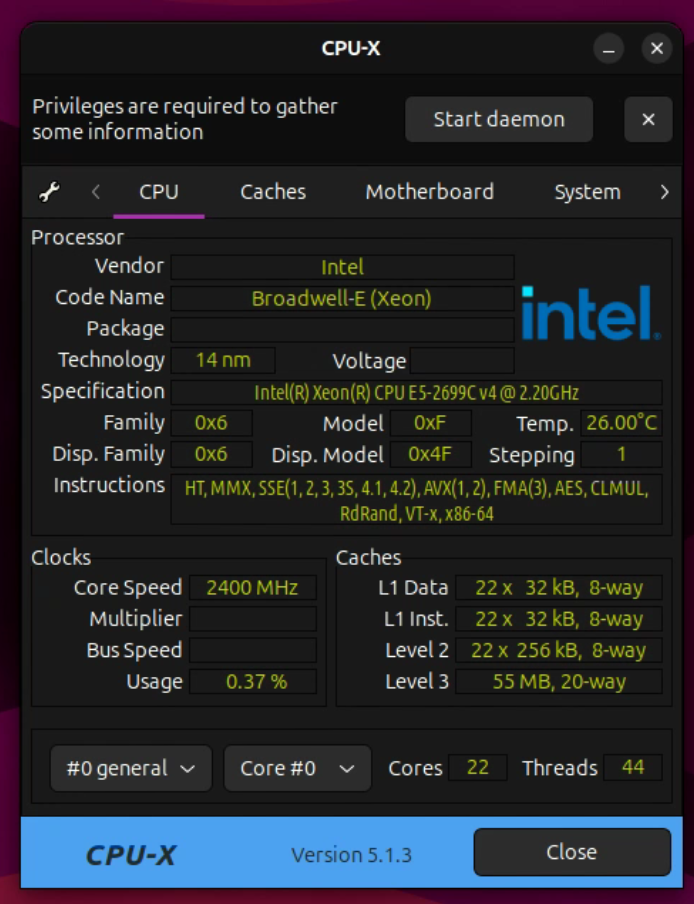Switch to the Caches tab
Screen dimensions: 694x904
point(273,192)
